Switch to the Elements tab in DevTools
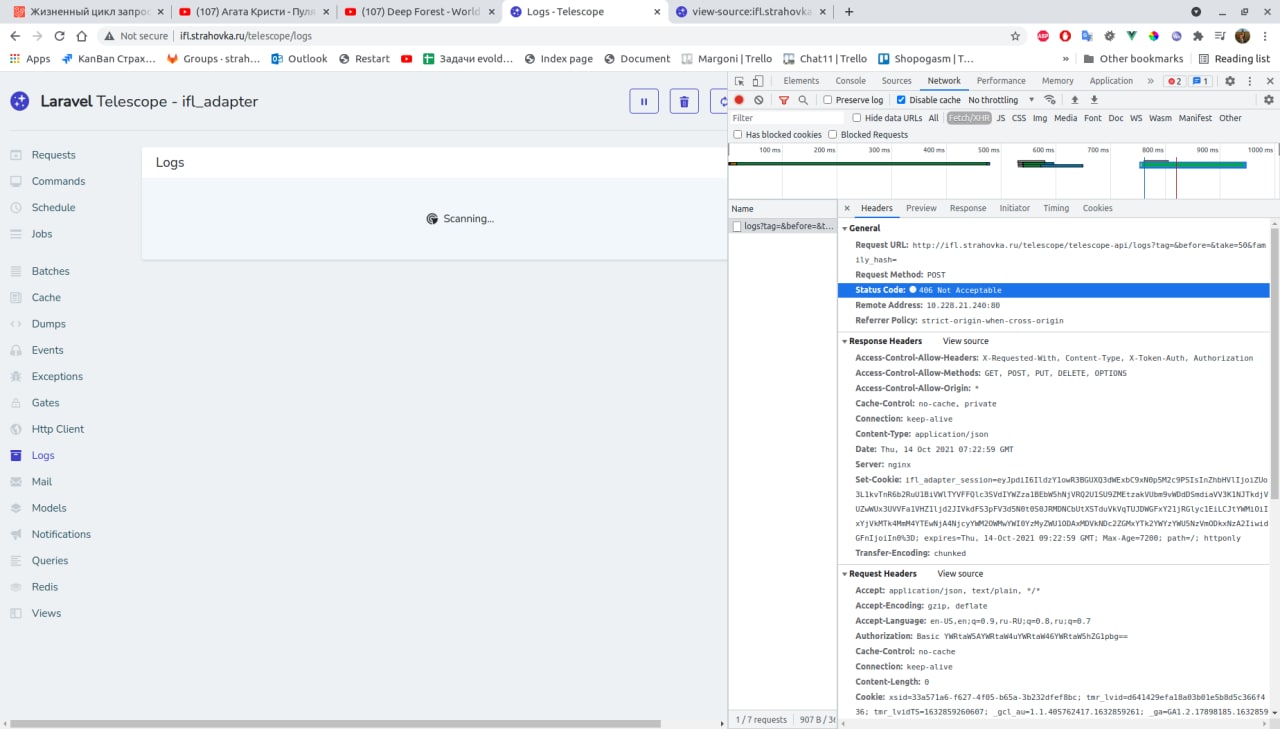Screen dimensions: 1280x729 801,81
